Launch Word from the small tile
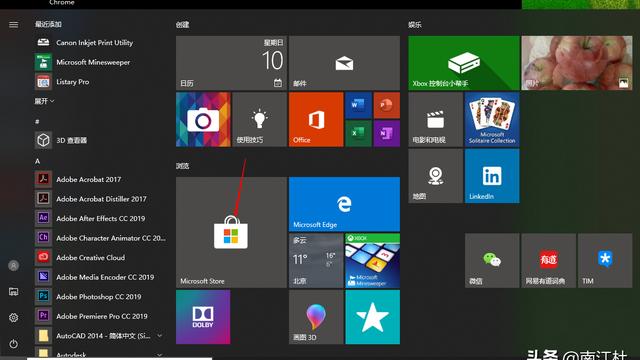Screen dimensions: 640x360 (x=358, y=105)
